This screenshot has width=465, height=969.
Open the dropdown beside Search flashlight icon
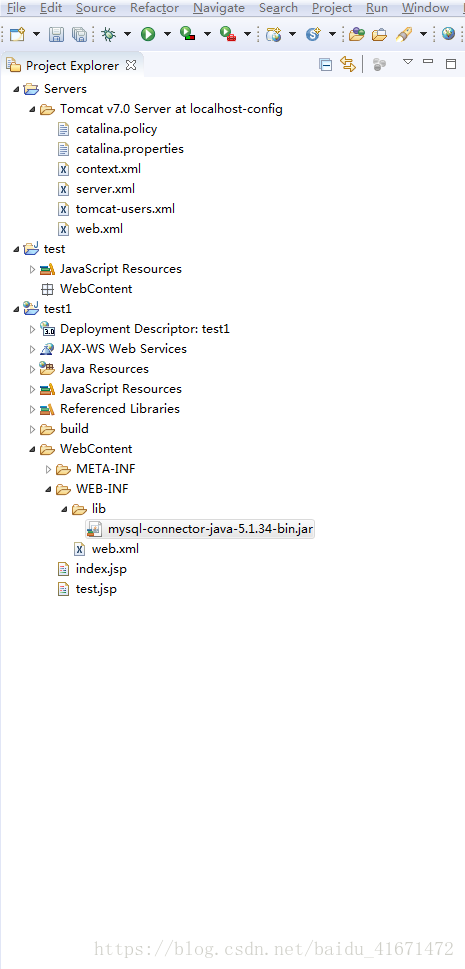(x=424, y=34)
